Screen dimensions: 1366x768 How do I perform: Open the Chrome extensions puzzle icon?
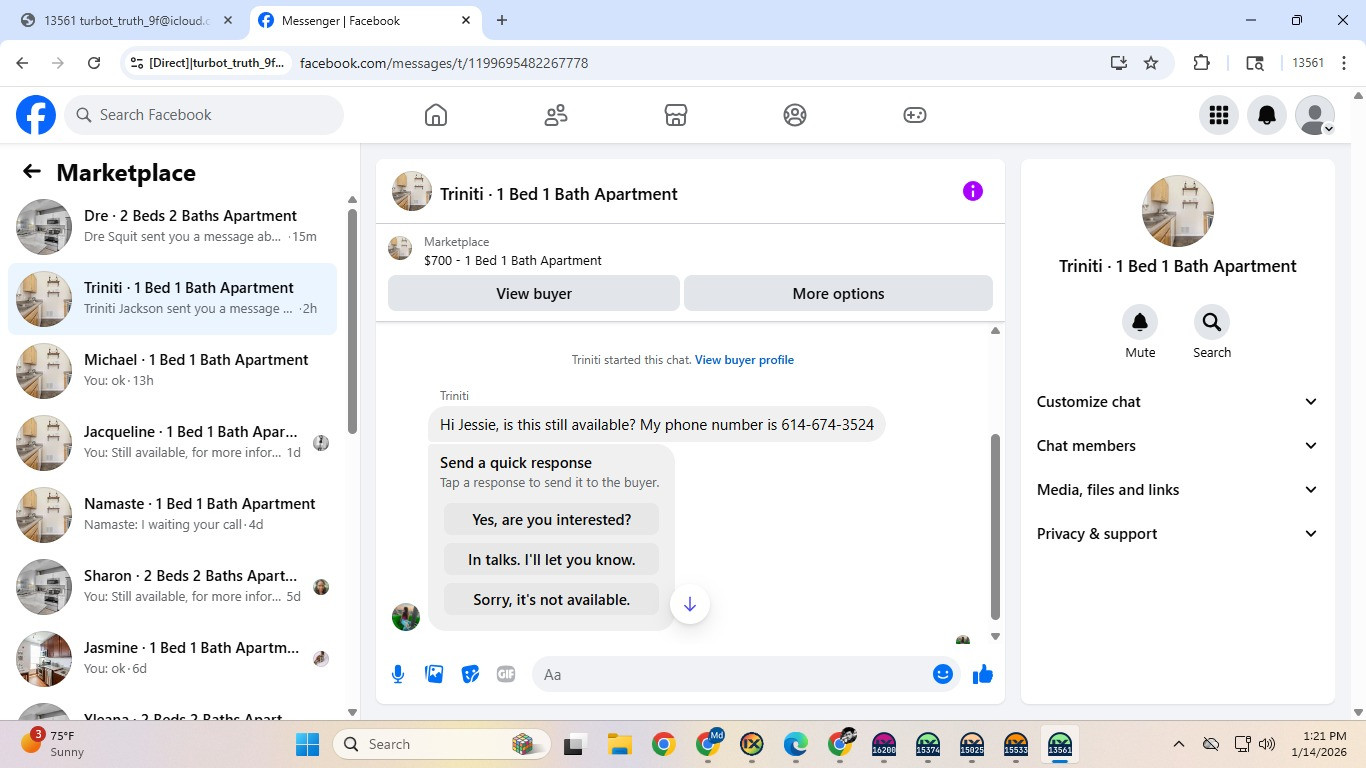pos(1202,63)
